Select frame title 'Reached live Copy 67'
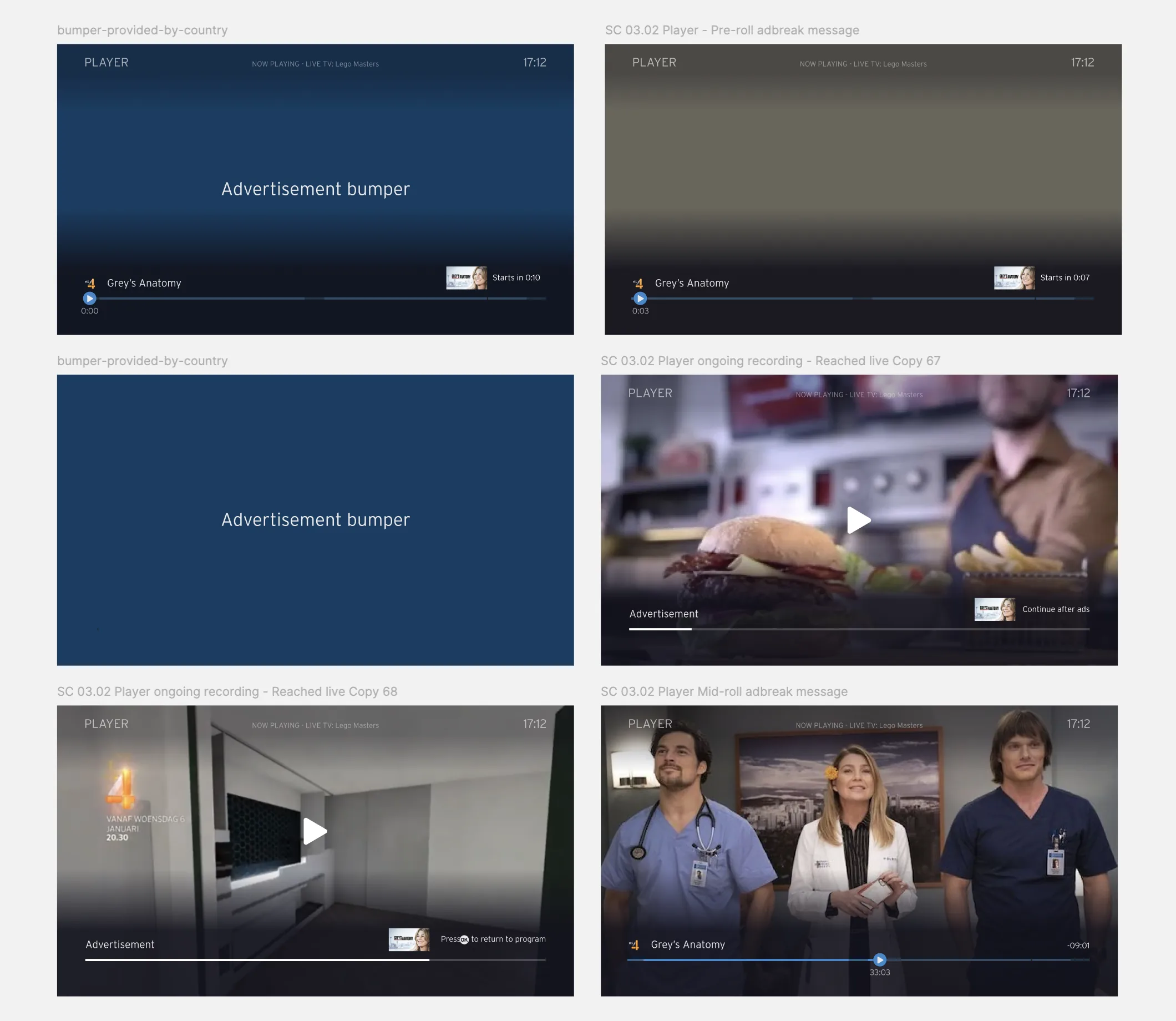Viewport: 1176px width, 1021px height. tap(770, 361)
